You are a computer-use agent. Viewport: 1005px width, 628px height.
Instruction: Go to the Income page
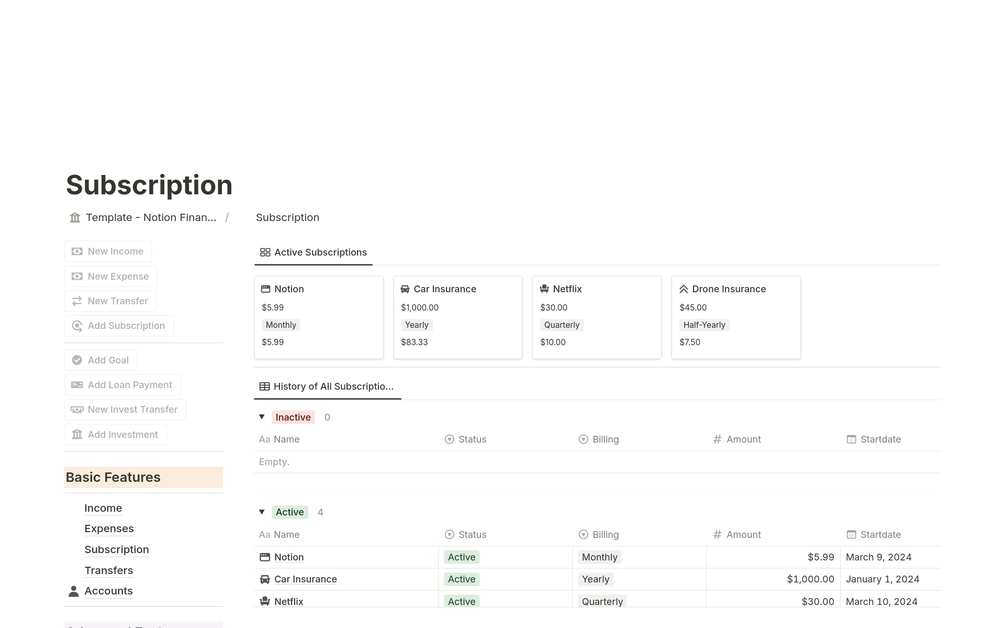[x=103, y=508]
